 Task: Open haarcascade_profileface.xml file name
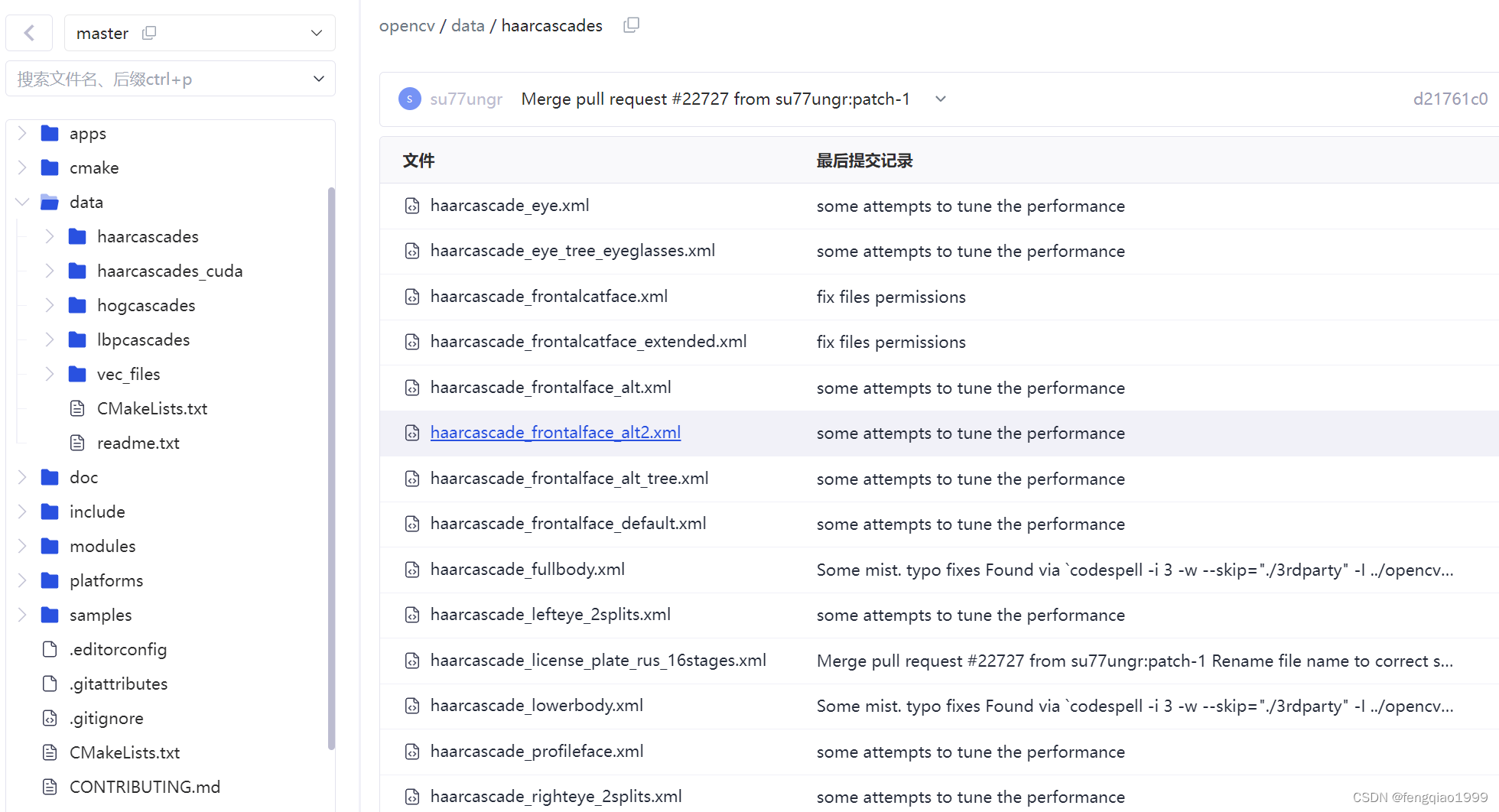[x=537, y=751]
